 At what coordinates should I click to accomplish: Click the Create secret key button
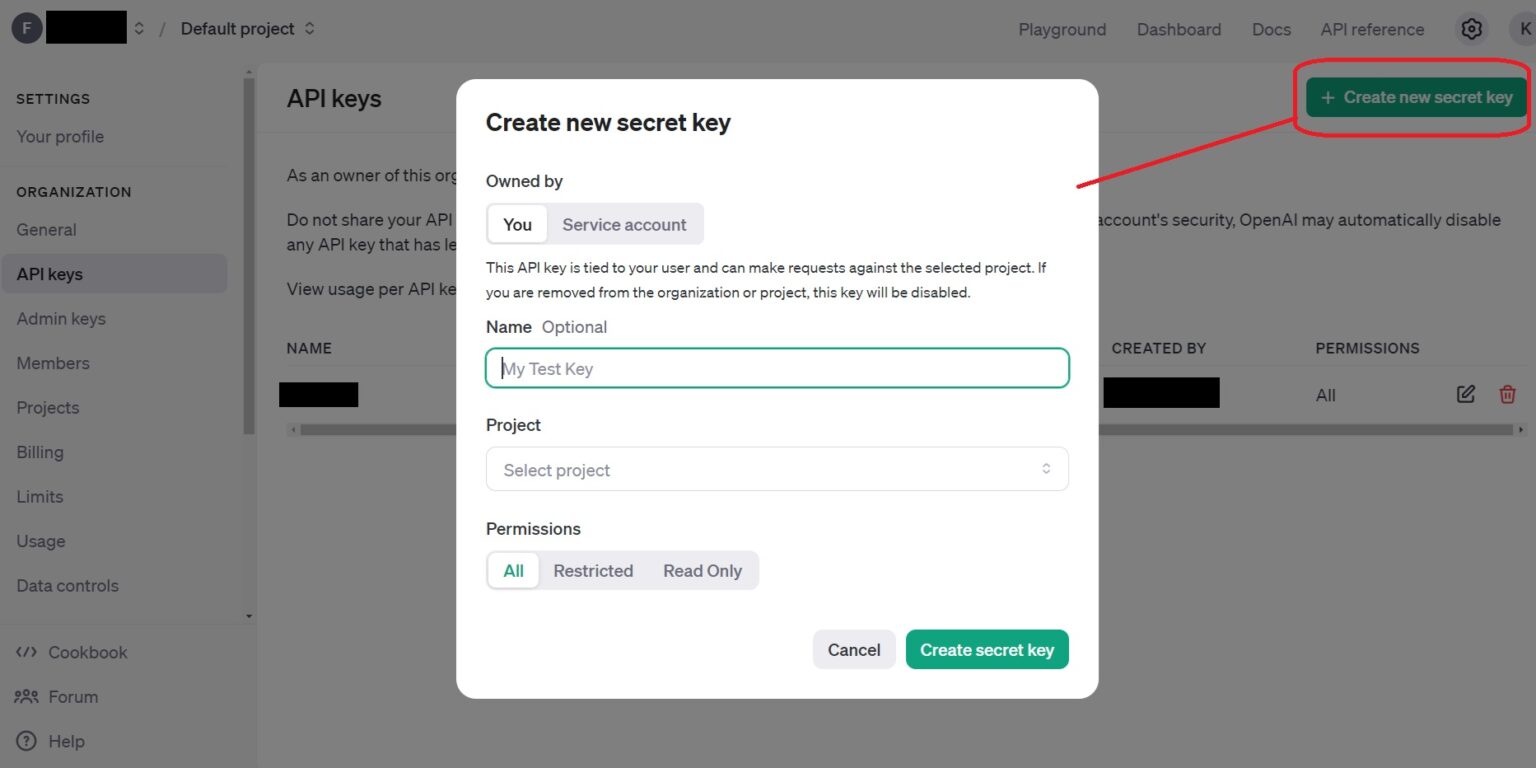[x=986, y=649]
